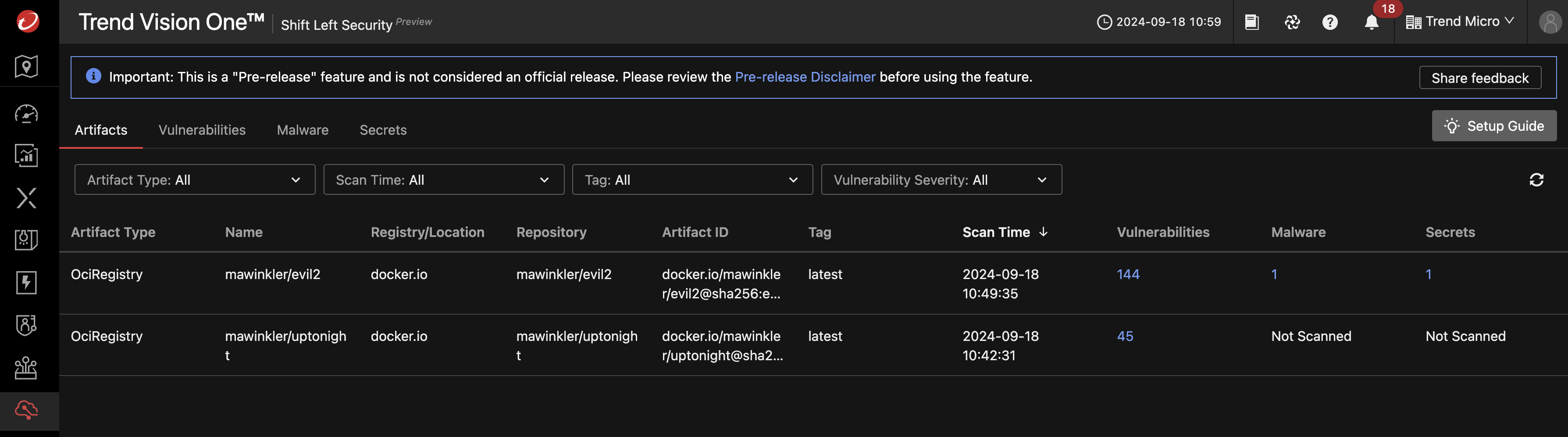Click the Shift Left Security title
Viewport: 1568px width, 437px height.
pos(337,25)
